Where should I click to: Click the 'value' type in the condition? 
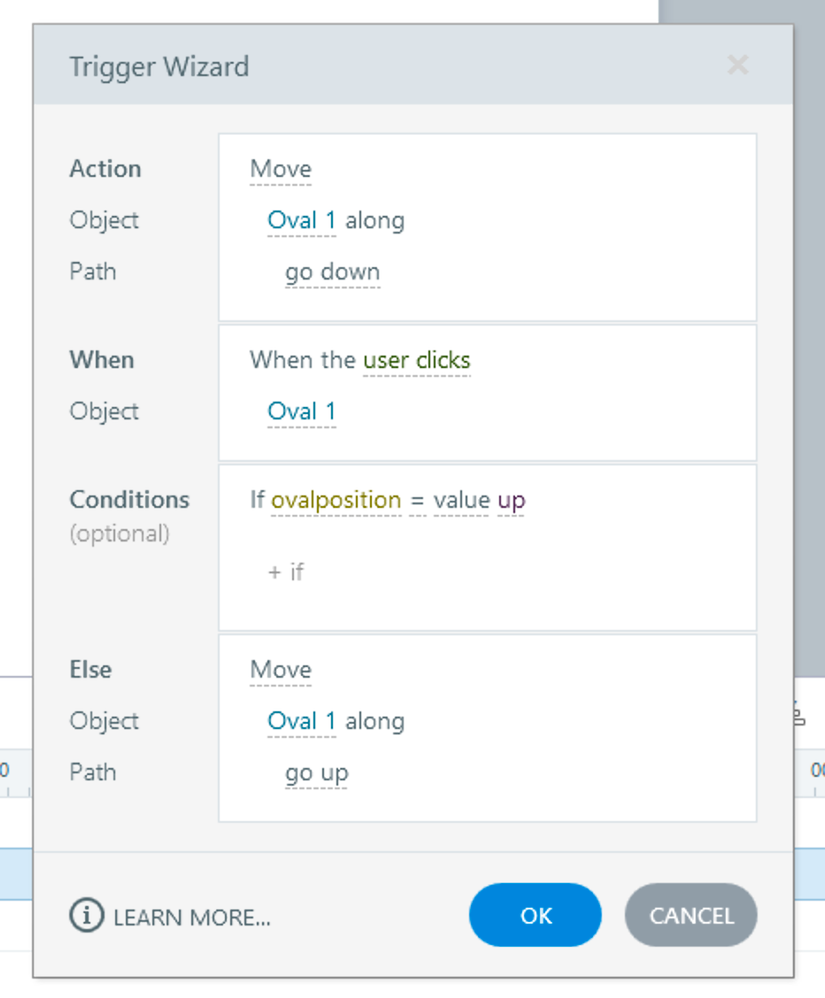click(x=461, y=500)
